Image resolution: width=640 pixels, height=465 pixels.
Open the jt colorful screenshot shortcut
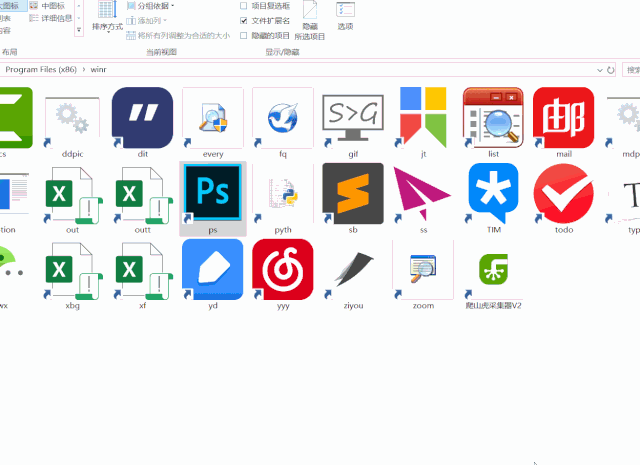(x=423, y=122)
